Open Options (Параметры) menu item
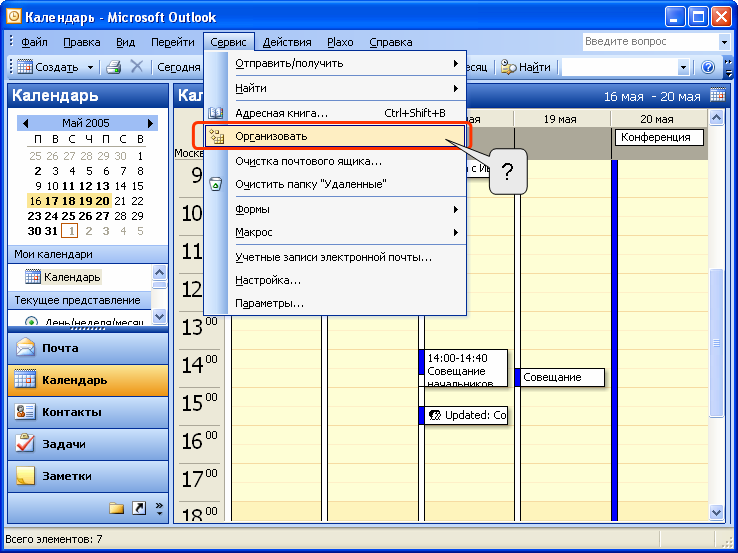738x553 pixels. coord(336,304)
